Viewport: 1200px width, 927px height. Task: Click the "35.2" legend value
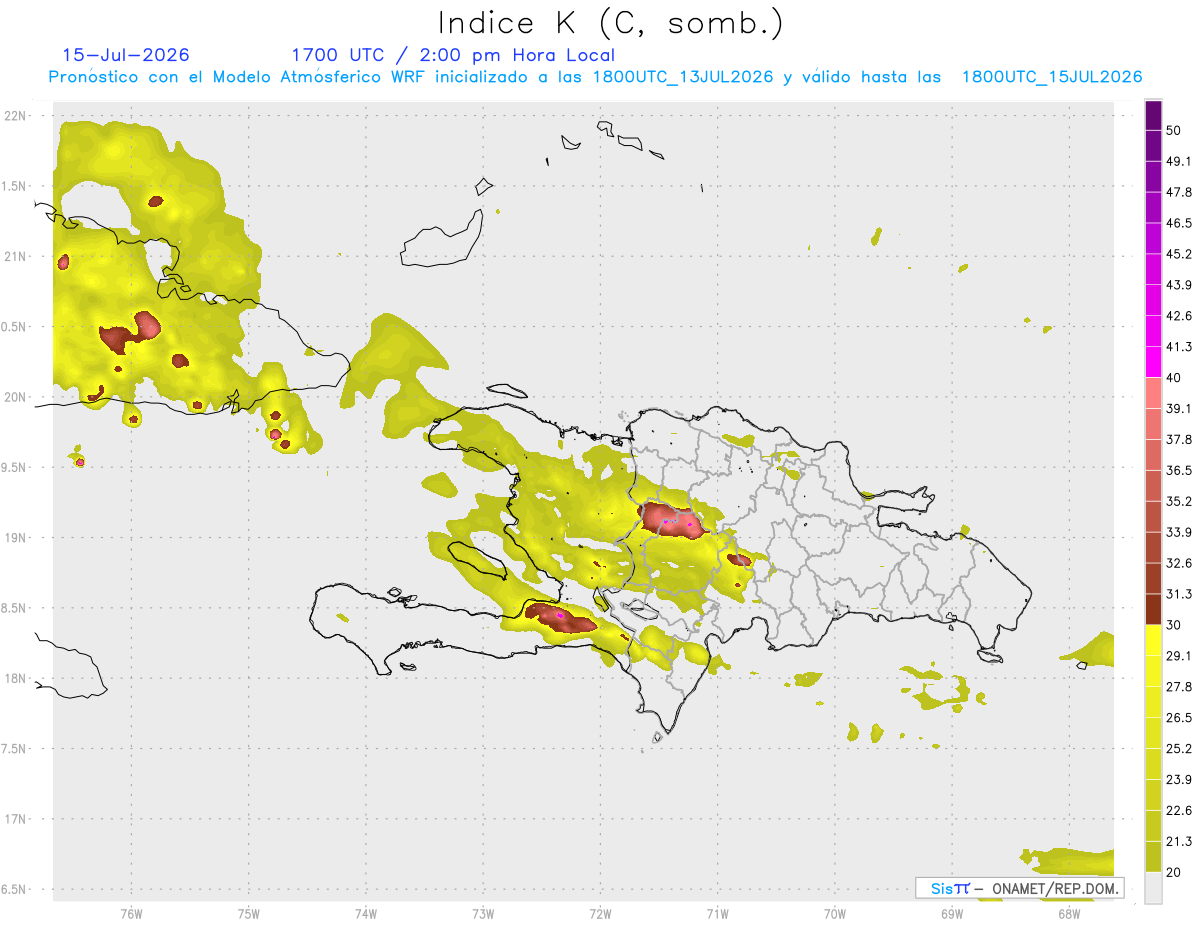coord(1179,501)
